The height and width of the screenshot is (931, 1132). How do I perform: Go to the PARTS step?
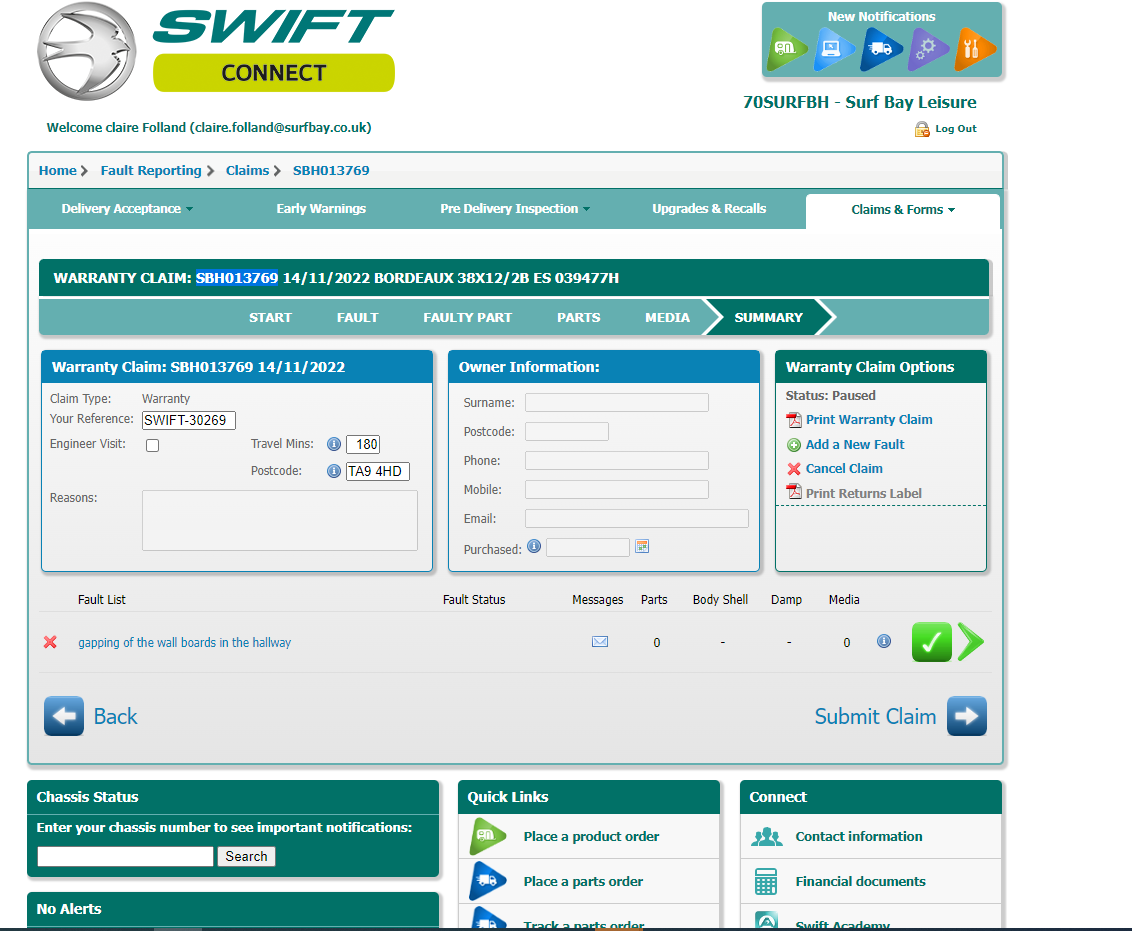[578, 318]
